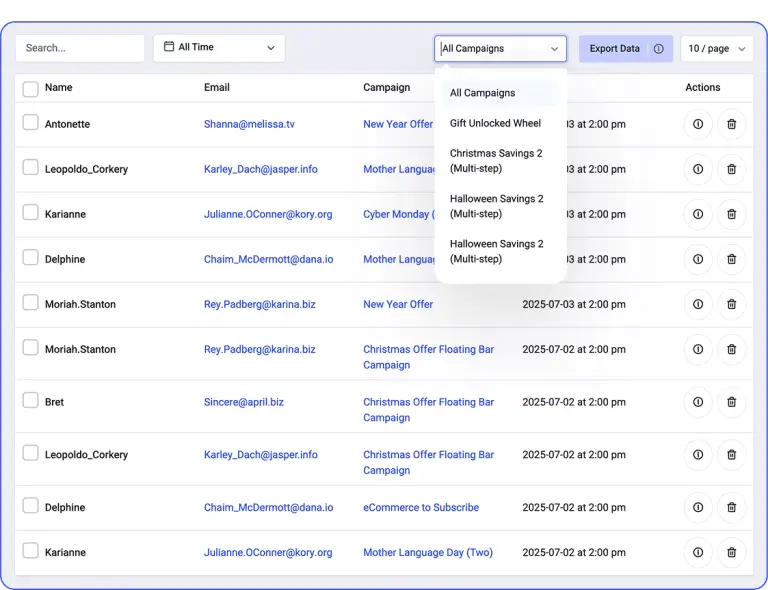Open info for Antonette row
Screen dimensions: 768x590
698,124
